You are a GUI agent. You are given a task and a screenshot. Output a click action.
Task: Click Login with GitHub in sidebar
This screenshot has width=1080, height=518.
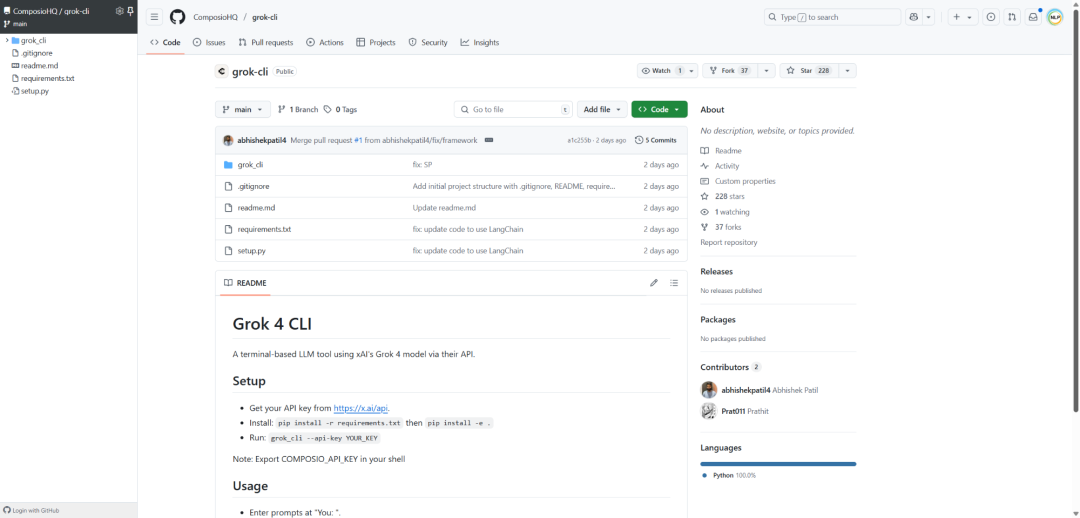click(x=32, y=510)
